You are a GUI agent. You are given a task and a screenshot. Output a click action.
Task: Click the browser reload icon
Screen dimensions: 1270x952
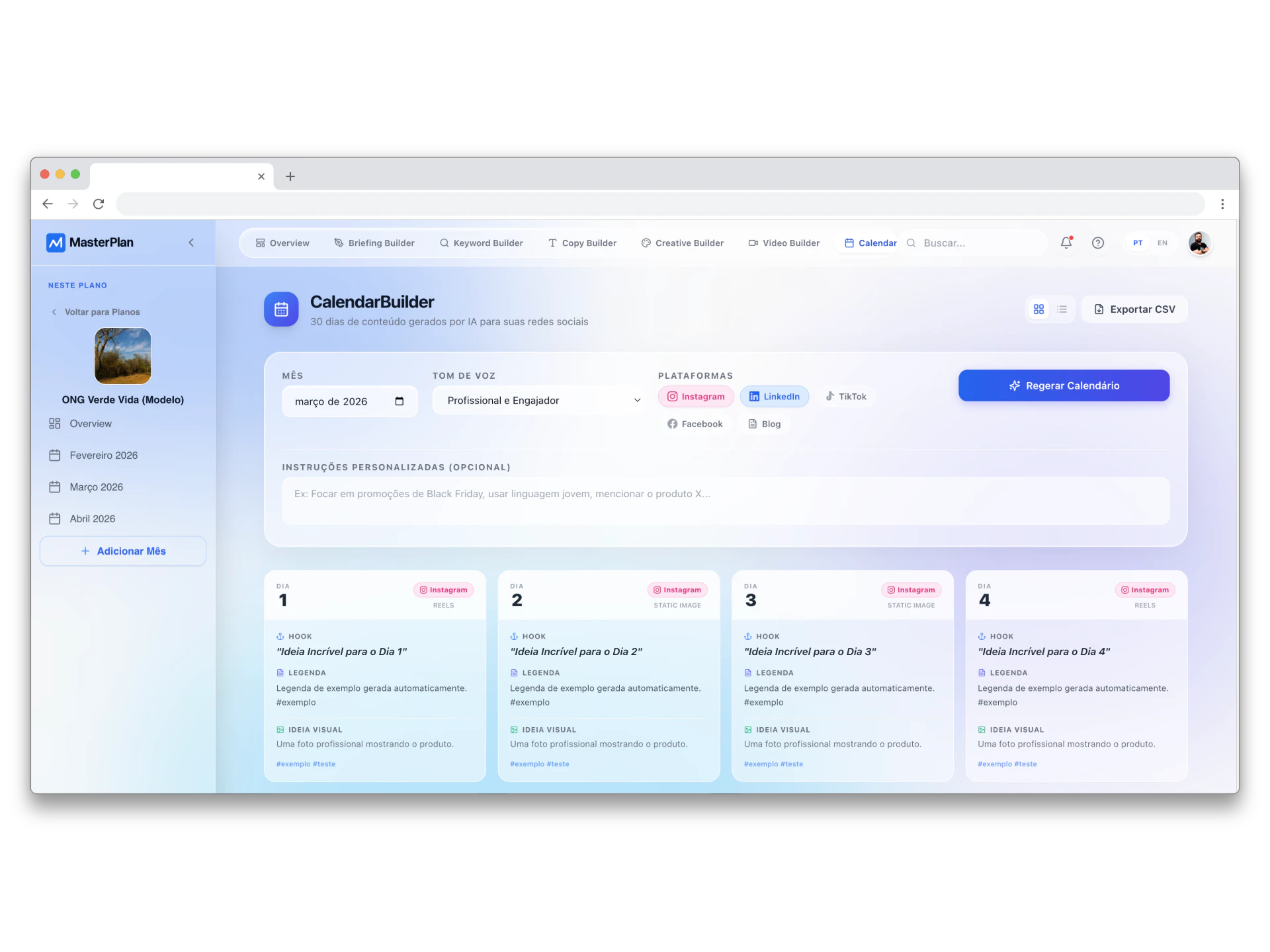pos(99,204)
